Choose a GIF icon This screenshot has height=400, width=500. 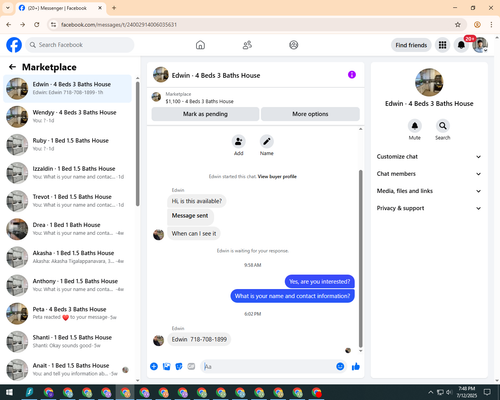coord(191,367)
